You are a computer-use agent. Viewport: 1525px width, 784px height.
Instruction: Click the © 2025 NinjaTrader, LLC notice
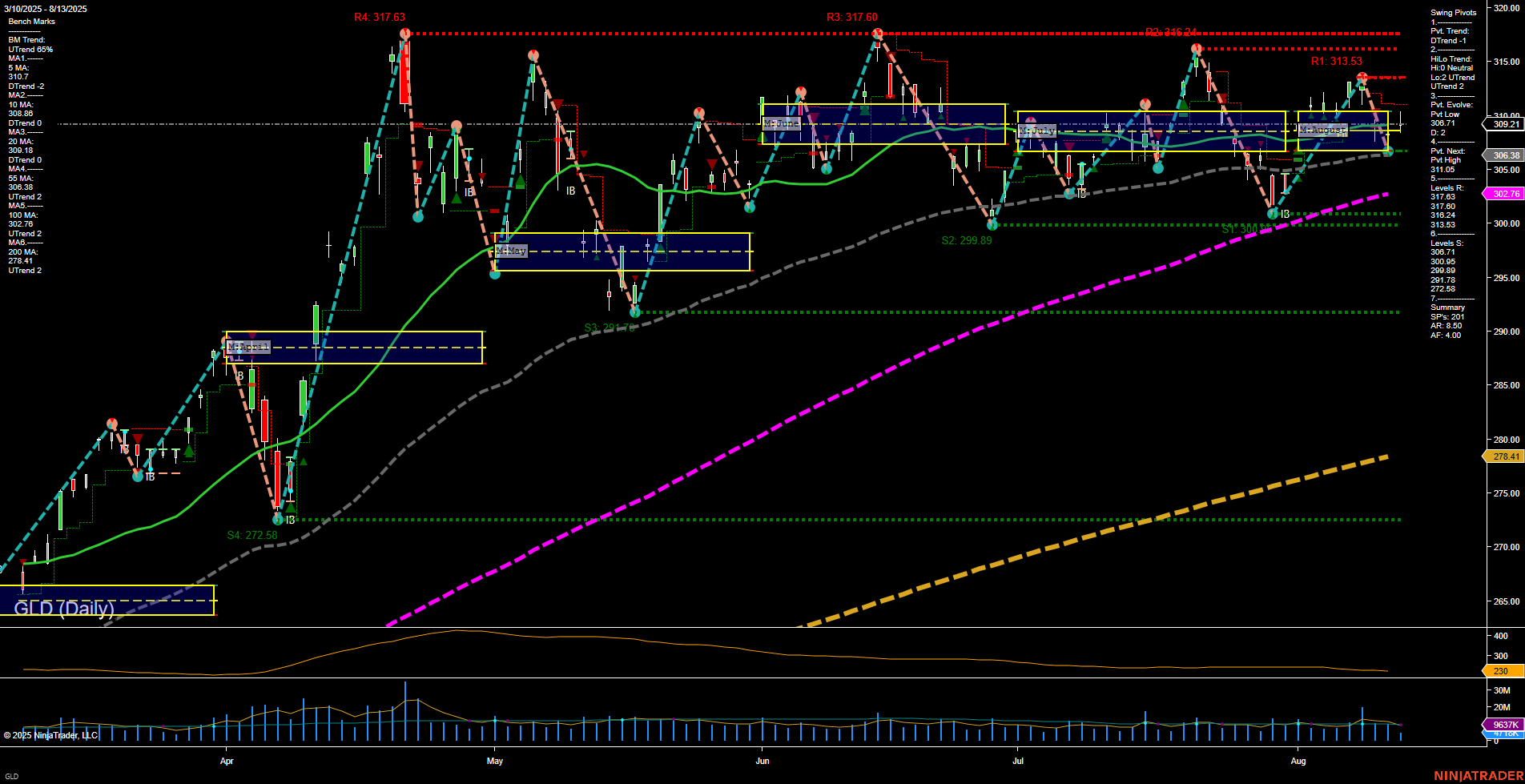tap(52, 734)
